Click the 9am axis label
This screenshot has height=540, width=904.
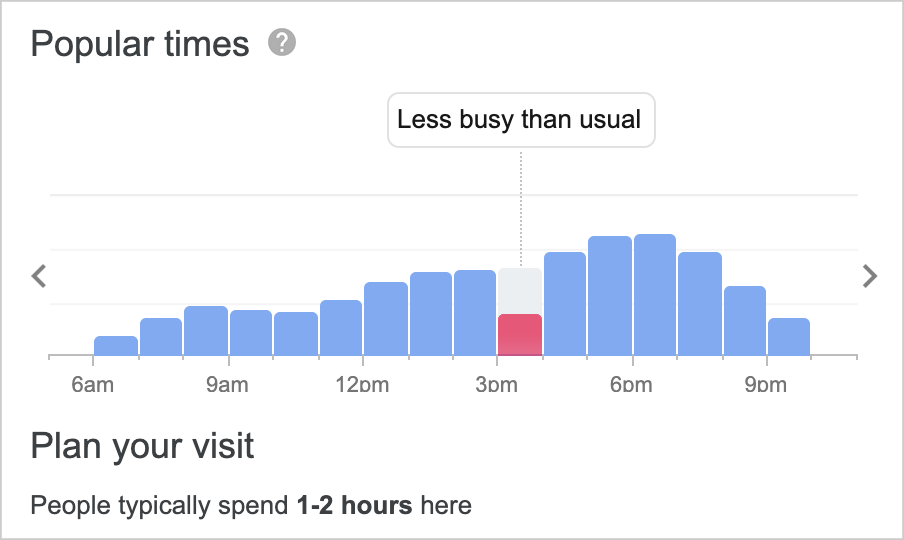pos(227,384)
